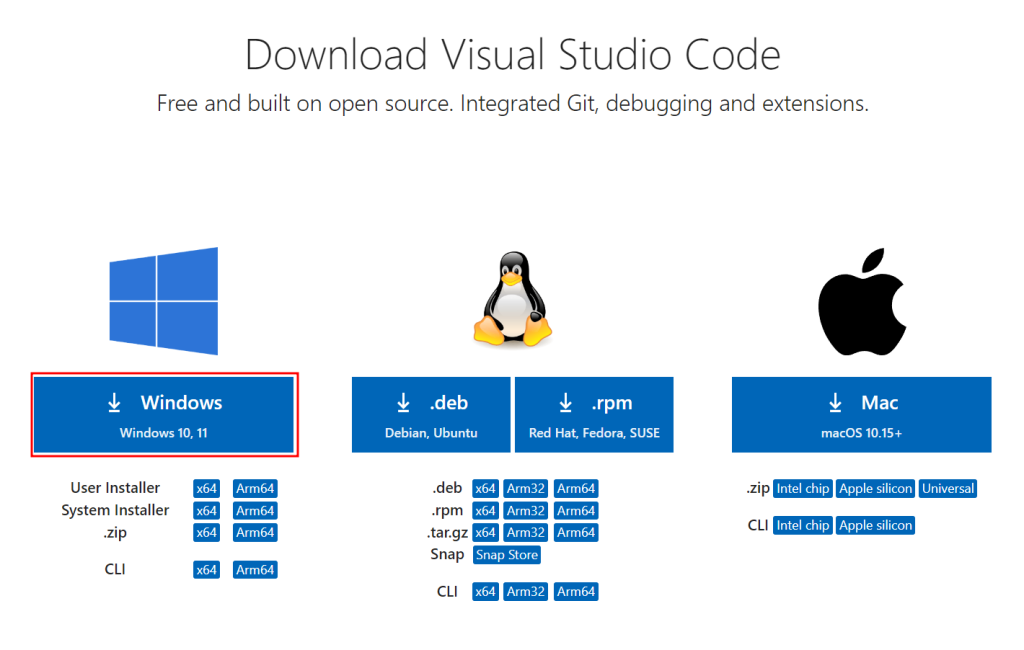This screenshot has width=1024, height=650.
Task: Get Windows .zip x64 build
Action: tap(206, 532)
